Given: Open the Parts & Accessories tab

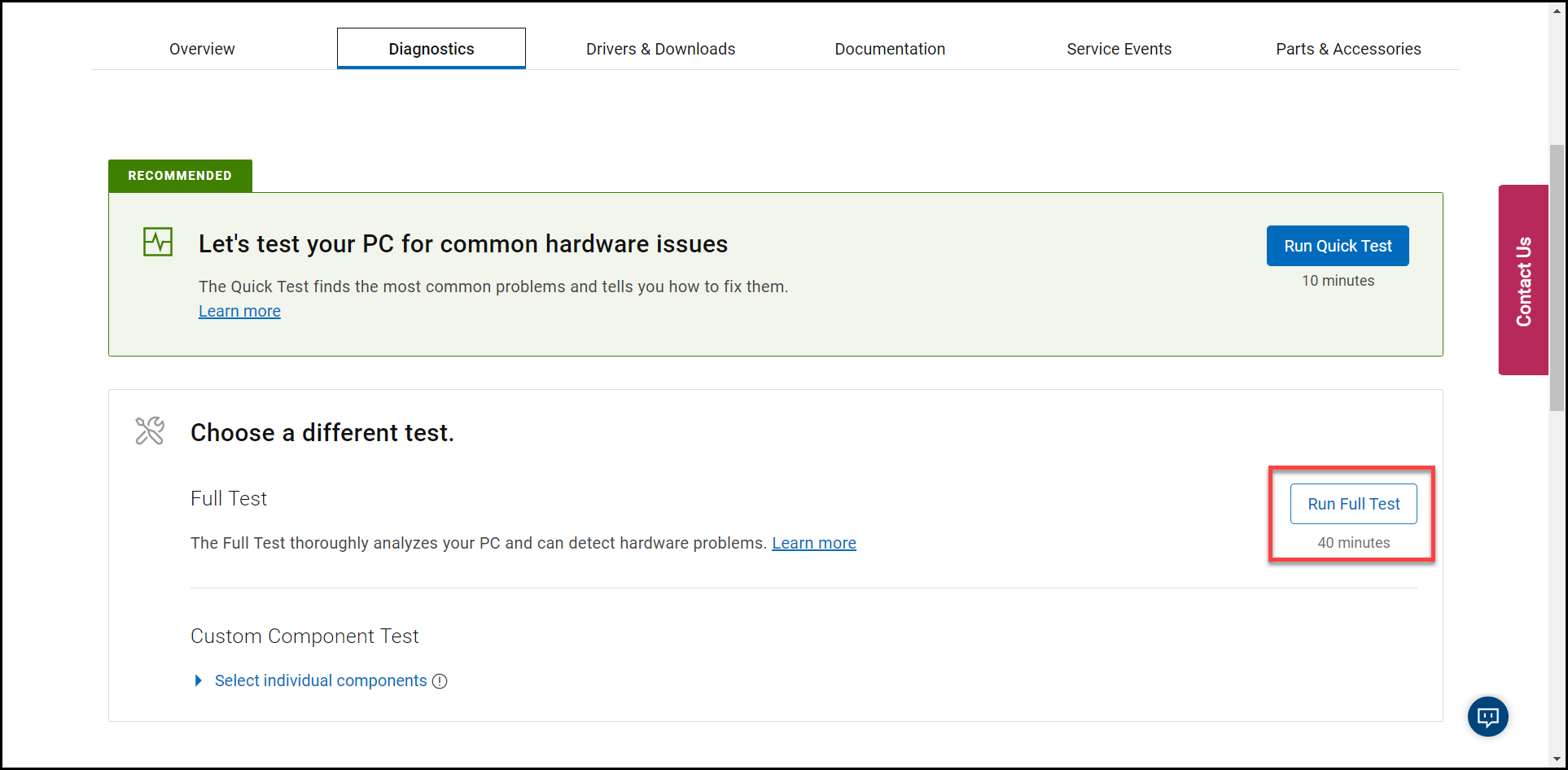Looking at the screenshot, I should tap(1348, 49).
